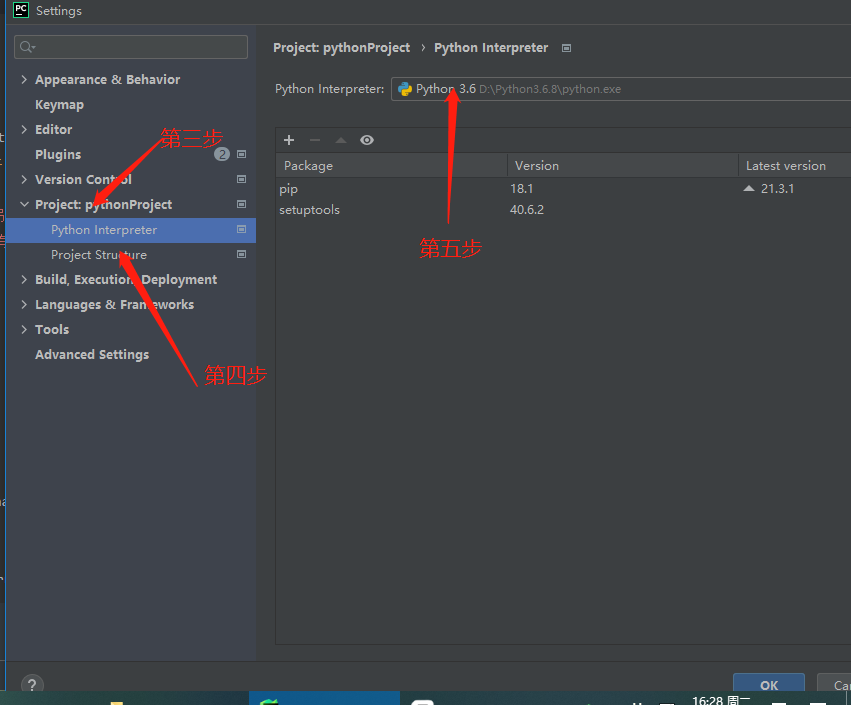Open Project Structure settings
Screen dimensions: 851x705
pos(99,255)
